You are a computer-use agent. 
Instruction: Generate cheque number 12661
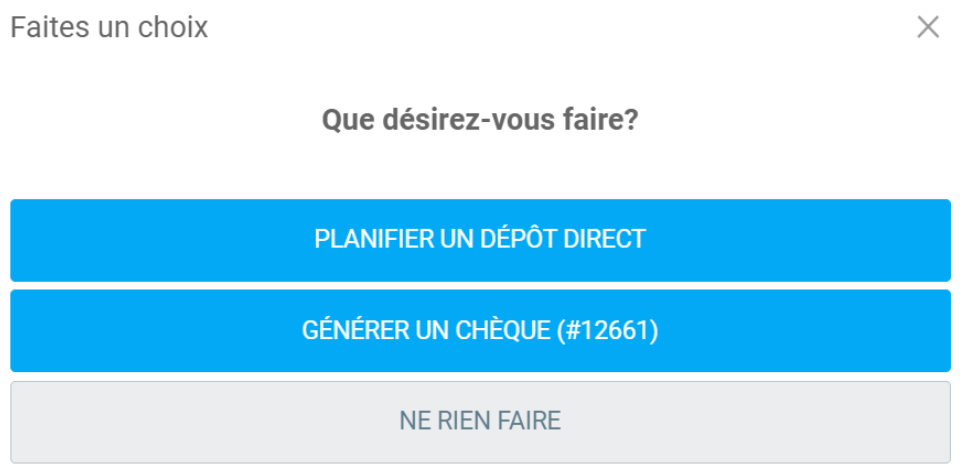[480, 331]
